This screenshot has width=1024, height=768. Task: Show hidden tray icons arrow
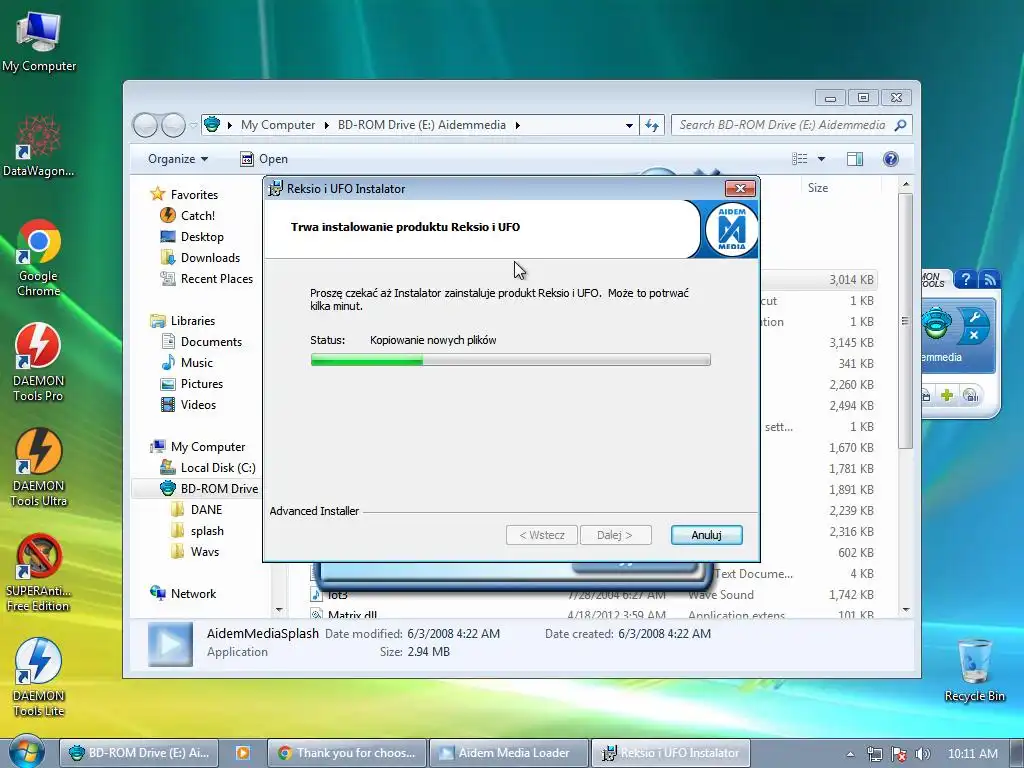point(850,754)
